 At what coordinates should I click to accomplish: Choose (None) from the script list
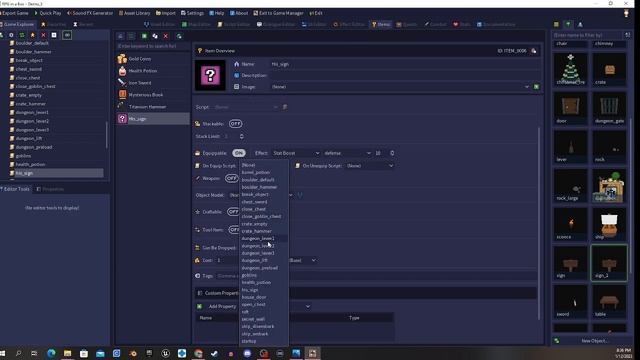point(263,165)
